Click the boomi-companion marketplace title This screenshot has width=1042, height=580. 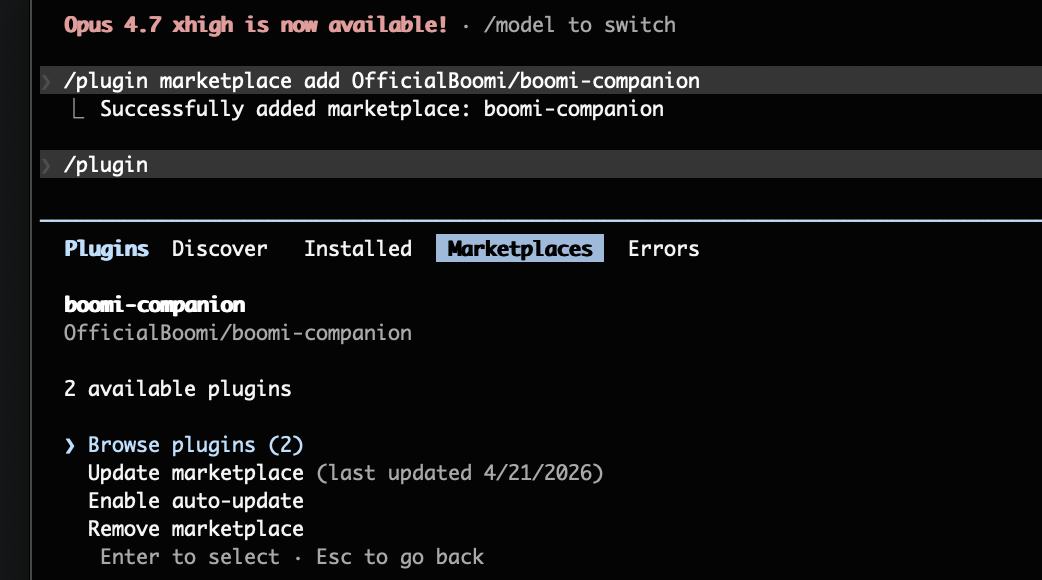point(154,305)
